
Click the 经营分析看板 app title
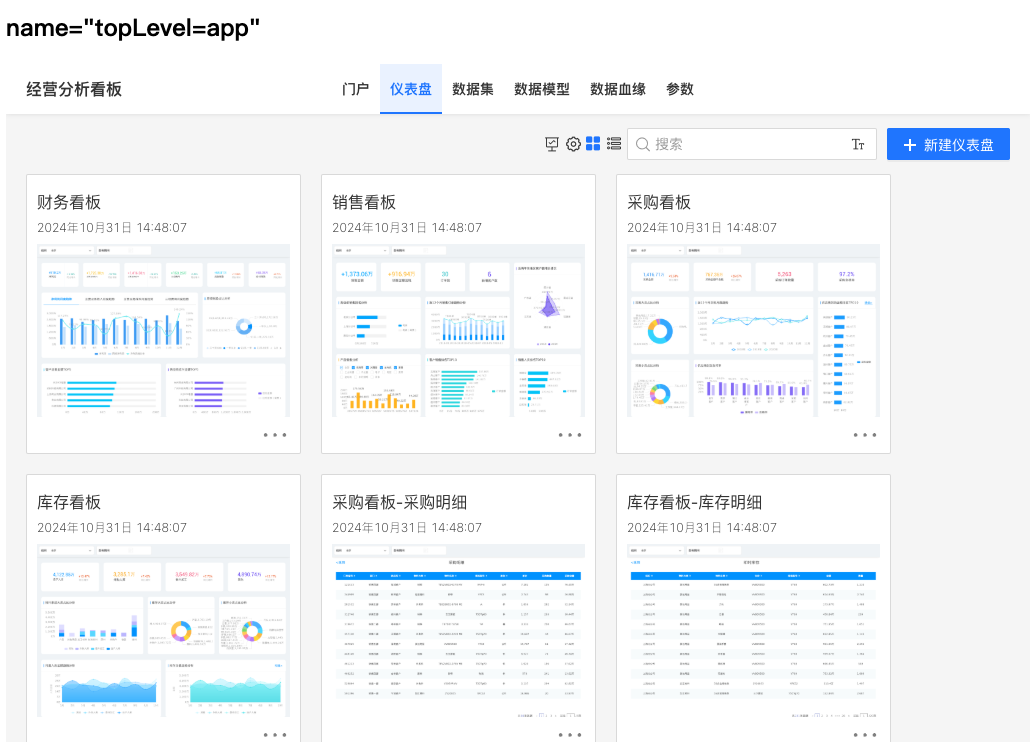coord(74,89)
